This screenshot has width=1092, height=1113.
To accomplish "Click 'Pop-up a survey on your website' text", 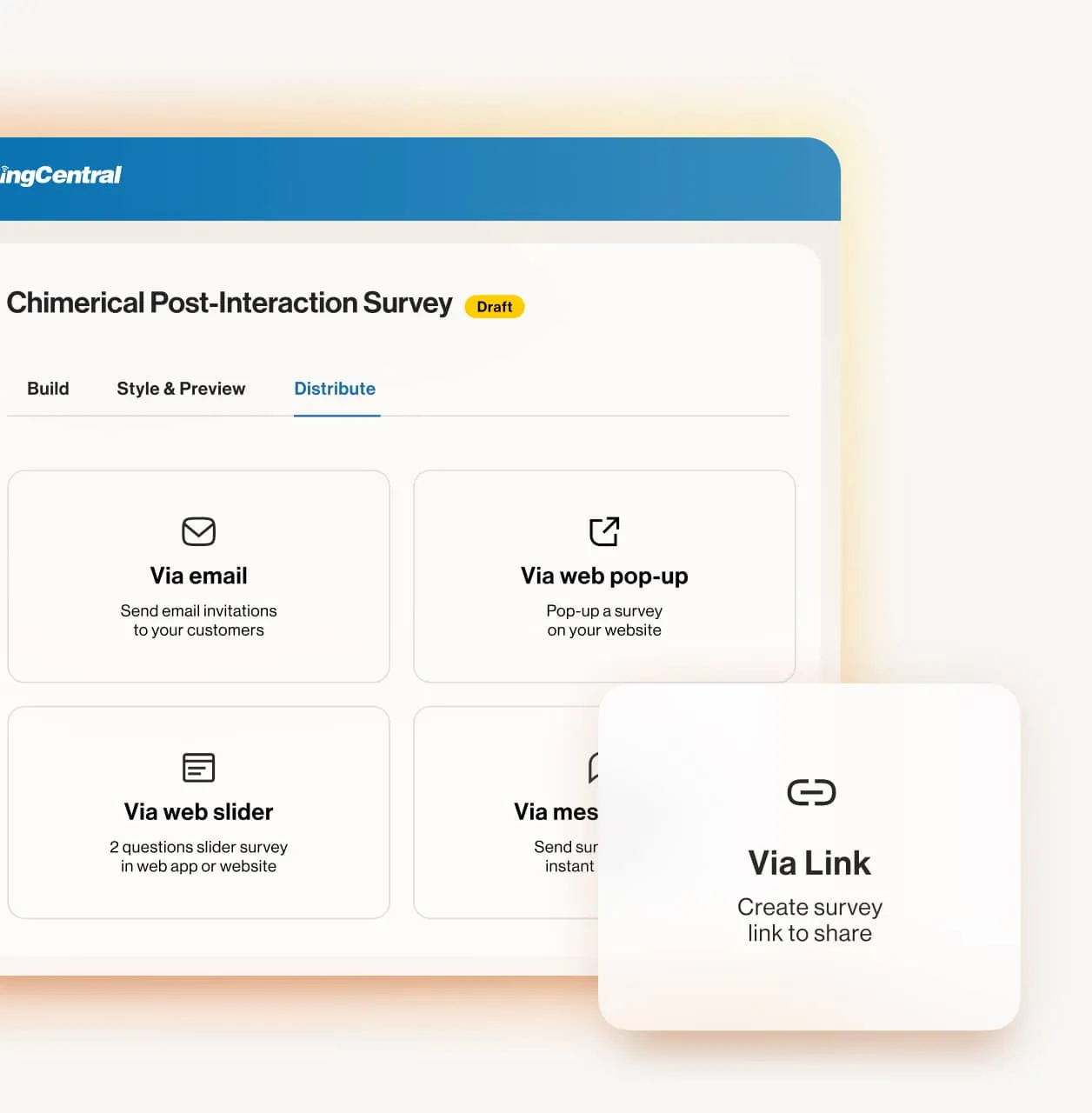I will pos(604,621).
